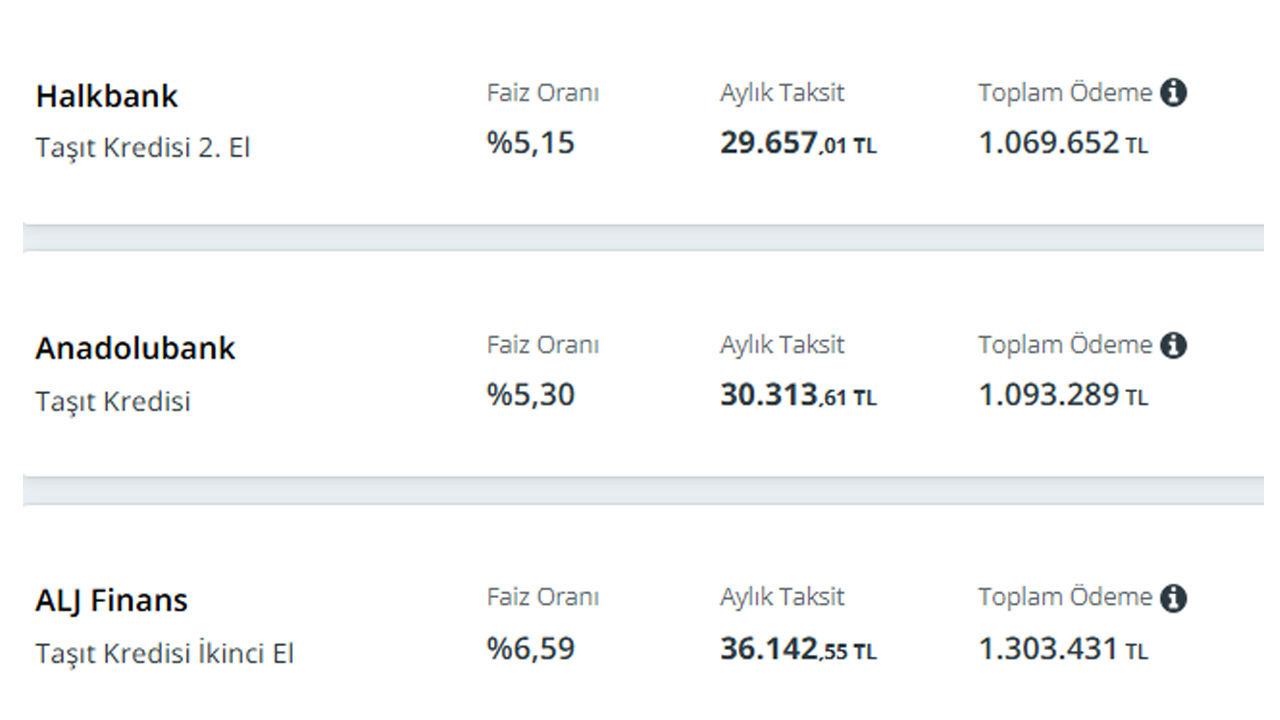Select the Taşıt Kredisi İkinci El product
The width and height of the screenshot is (1280, 720).
pyautogui.click(x=165, y=653)
